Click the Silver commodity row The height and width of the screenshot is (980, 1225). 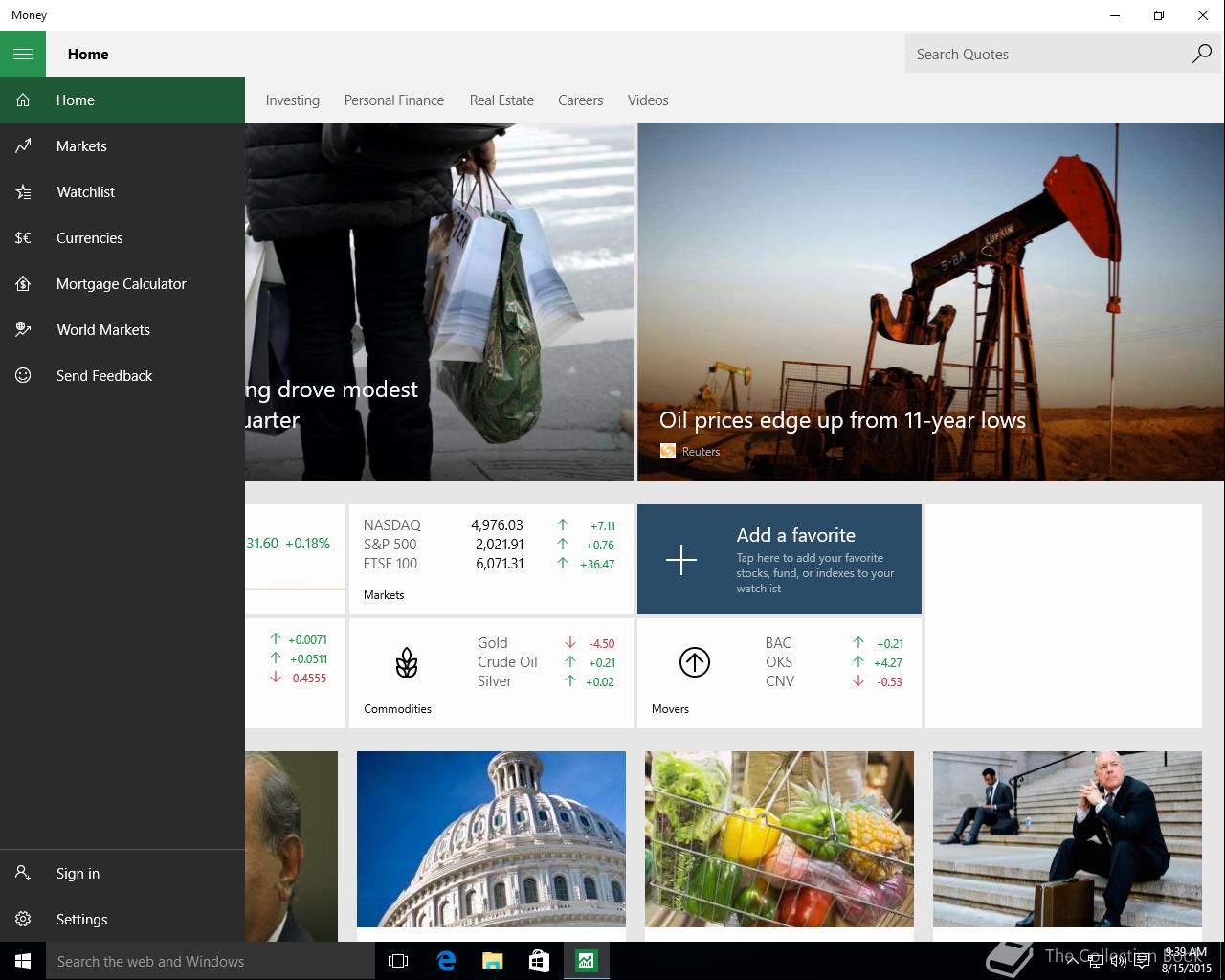pyautogui.click(x=546, y=681)
